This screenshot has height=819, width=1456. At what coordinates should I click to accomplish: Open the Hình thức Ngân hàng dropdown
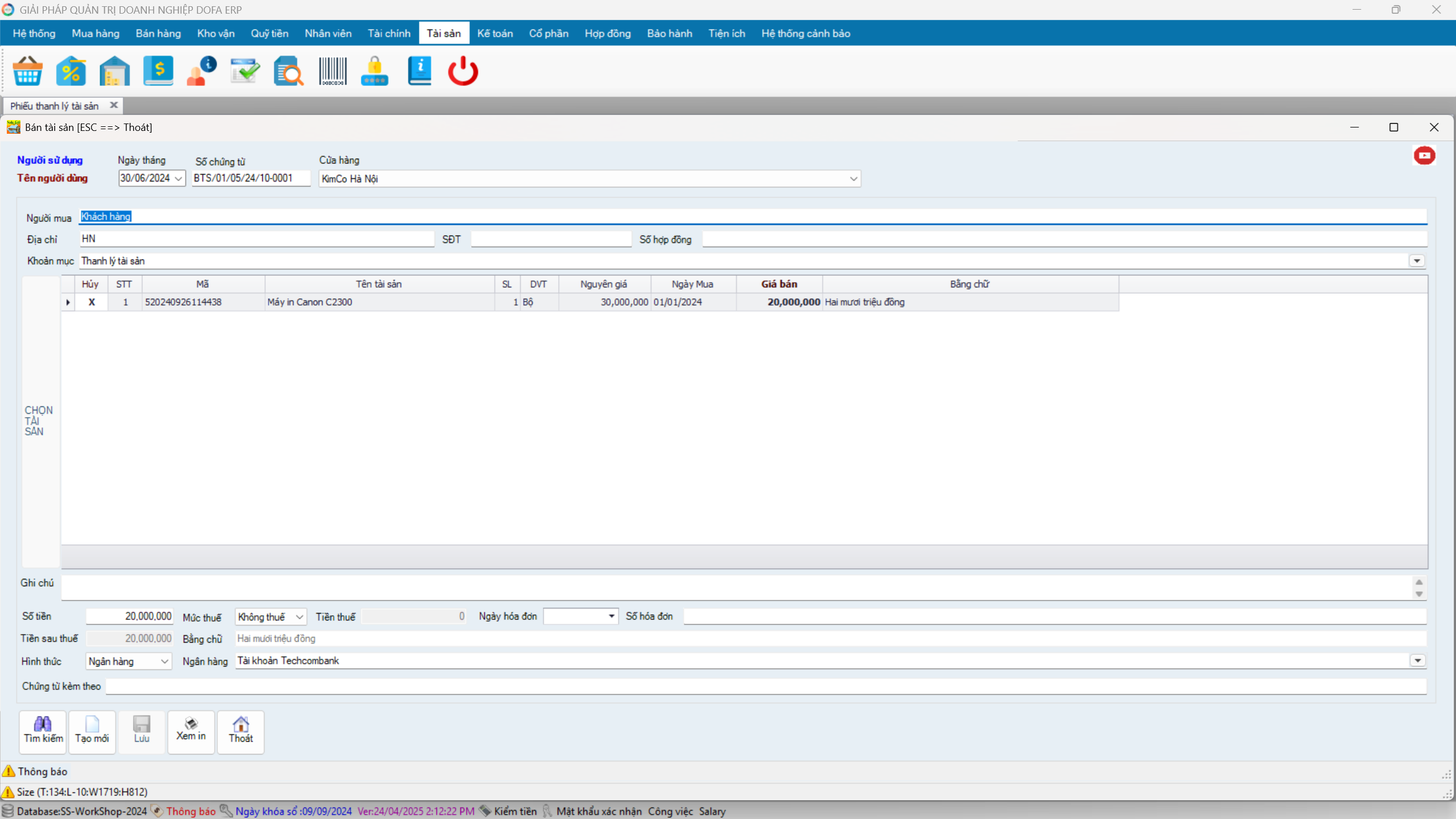(x=164, y=661)
